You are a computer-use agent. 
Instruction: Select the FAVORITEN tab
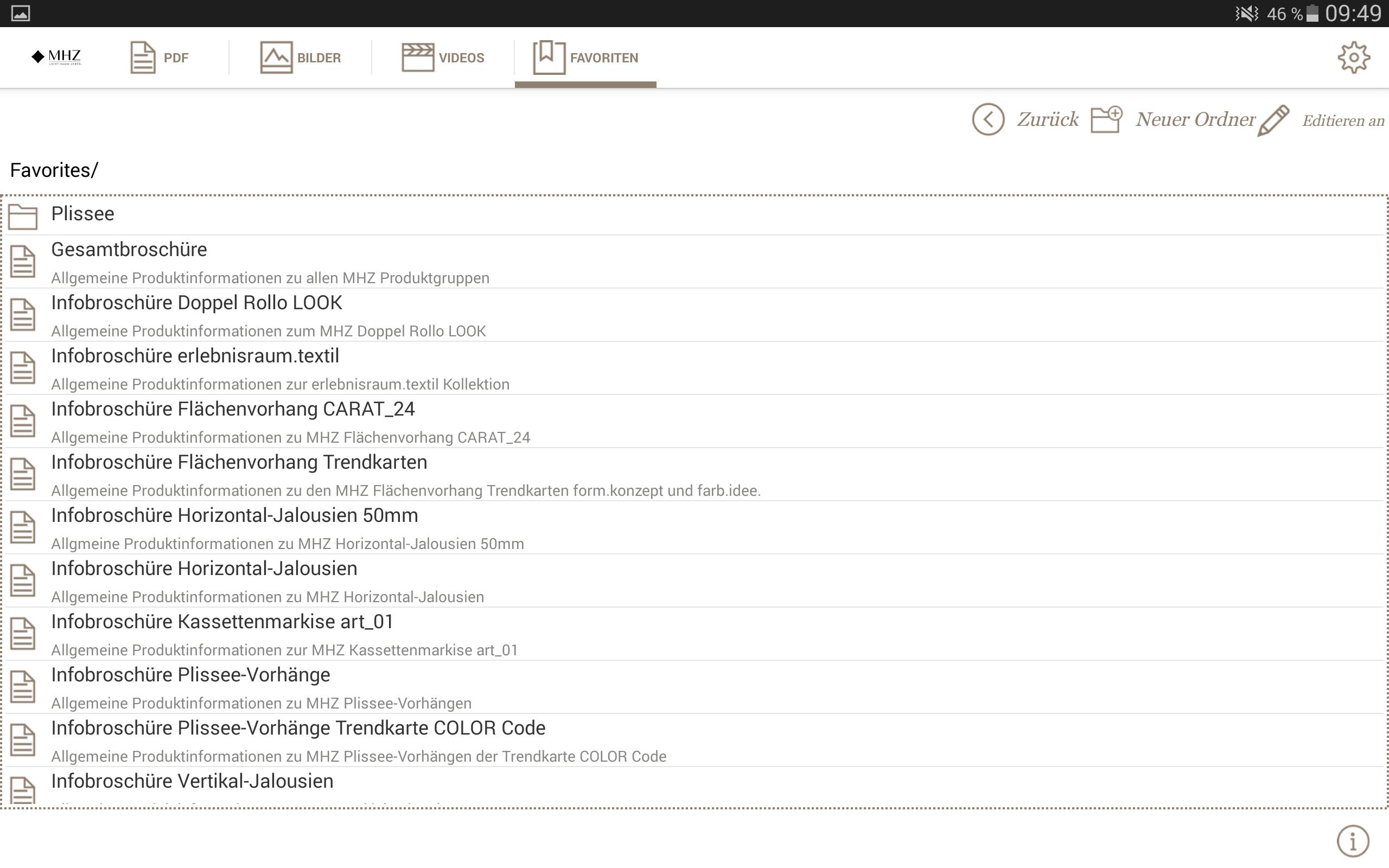[585, 58]
